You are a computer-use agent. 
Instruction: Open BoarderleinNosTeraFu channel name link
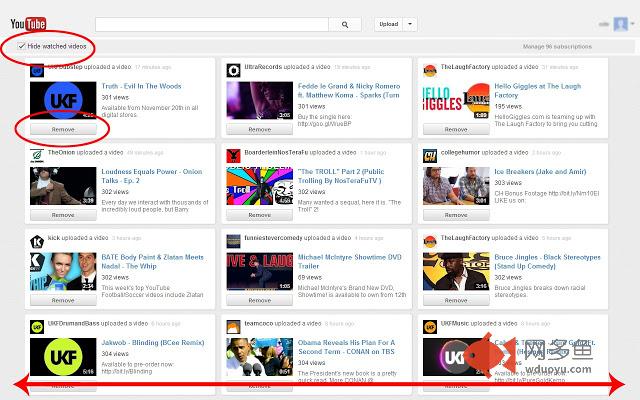point(276,152)
